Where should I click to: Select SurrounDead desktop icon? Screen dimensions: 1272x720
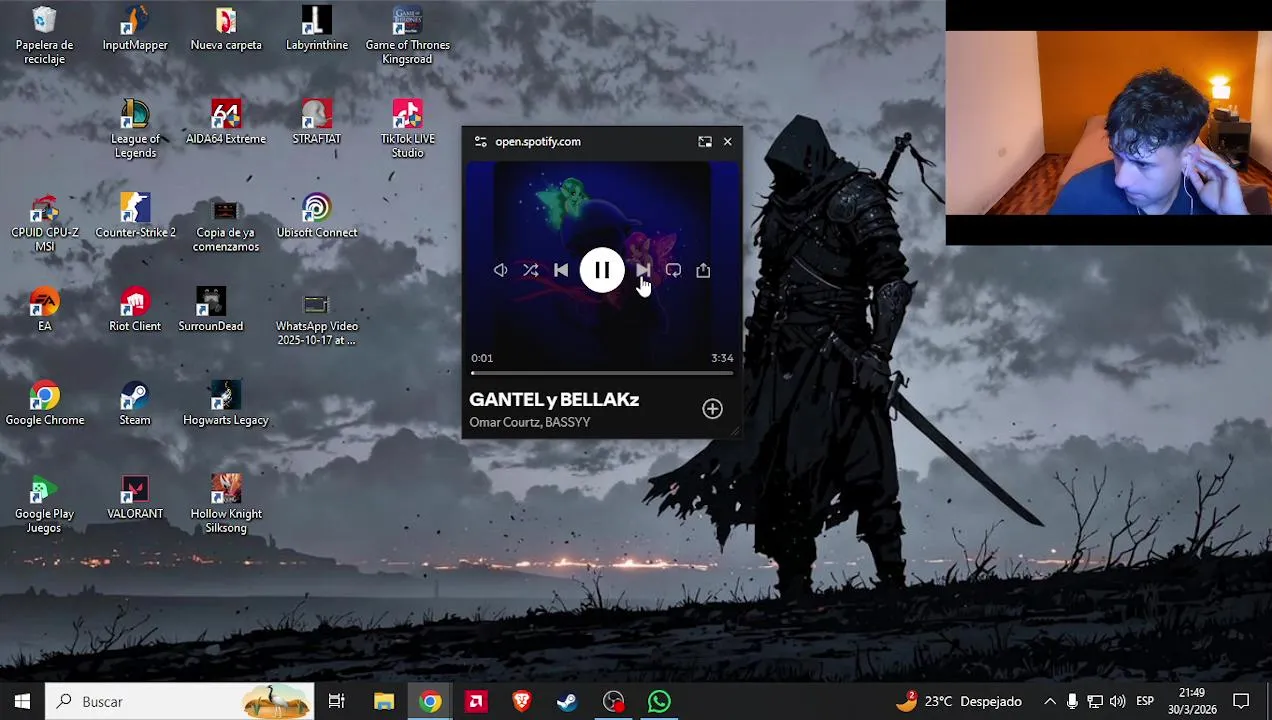211,309
